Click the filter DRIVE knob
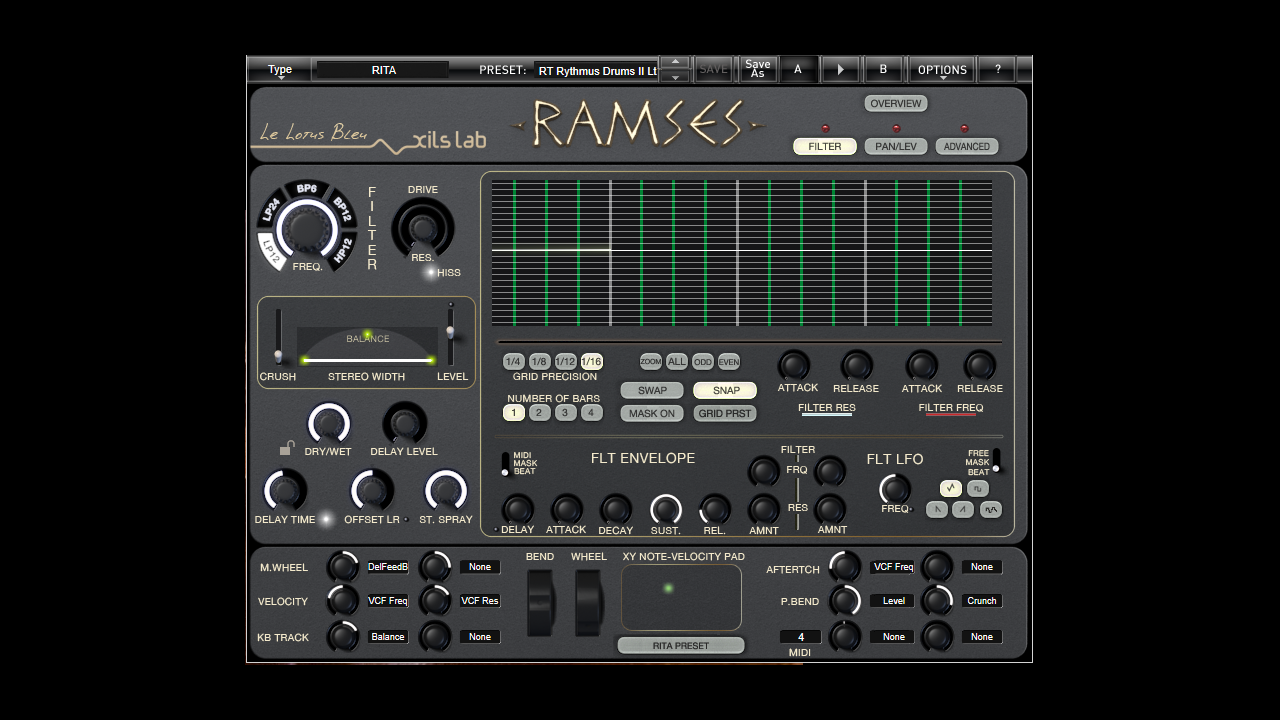This screenshot has width=1280, height=720. coord(422,227)
